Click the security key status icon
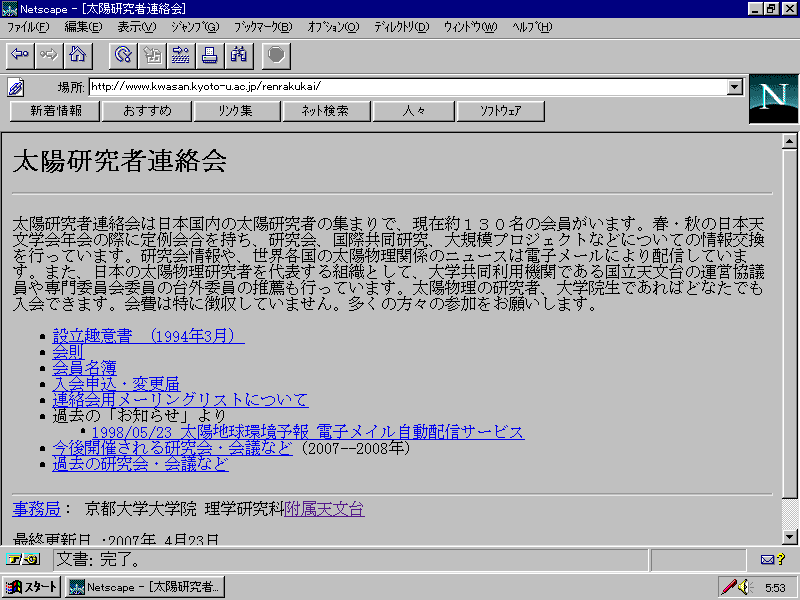The image size is (800, 600). [22, 560]
